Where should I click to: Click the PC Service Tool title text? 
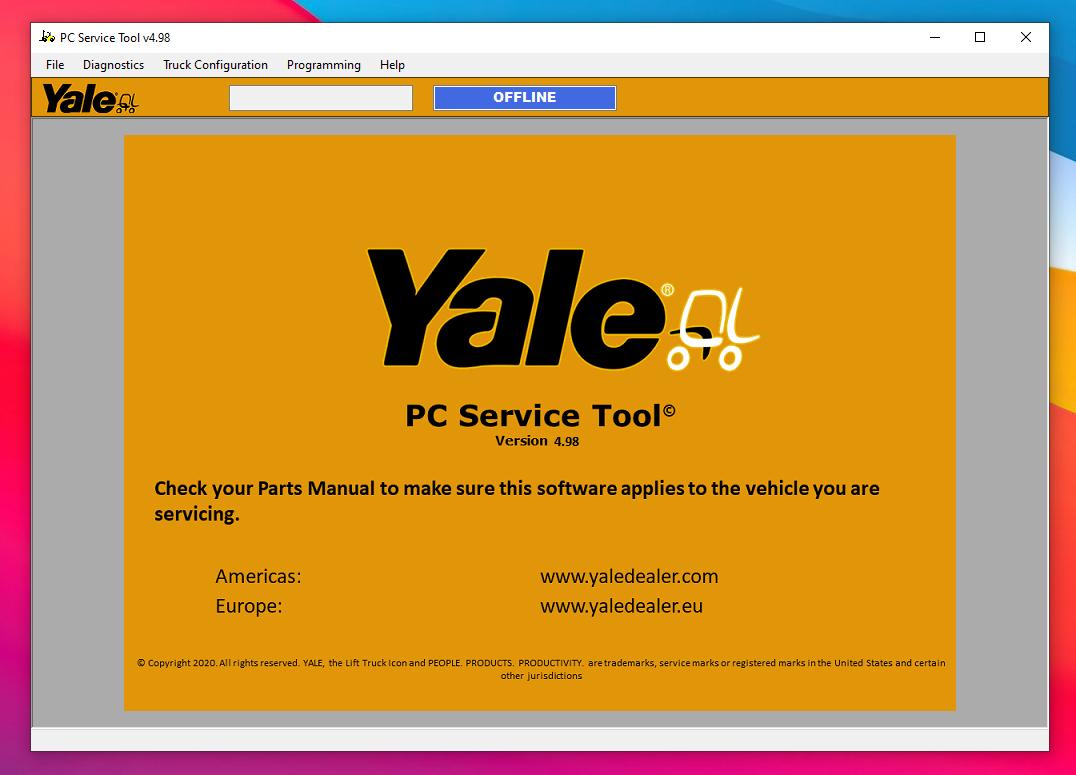(540, 412)
